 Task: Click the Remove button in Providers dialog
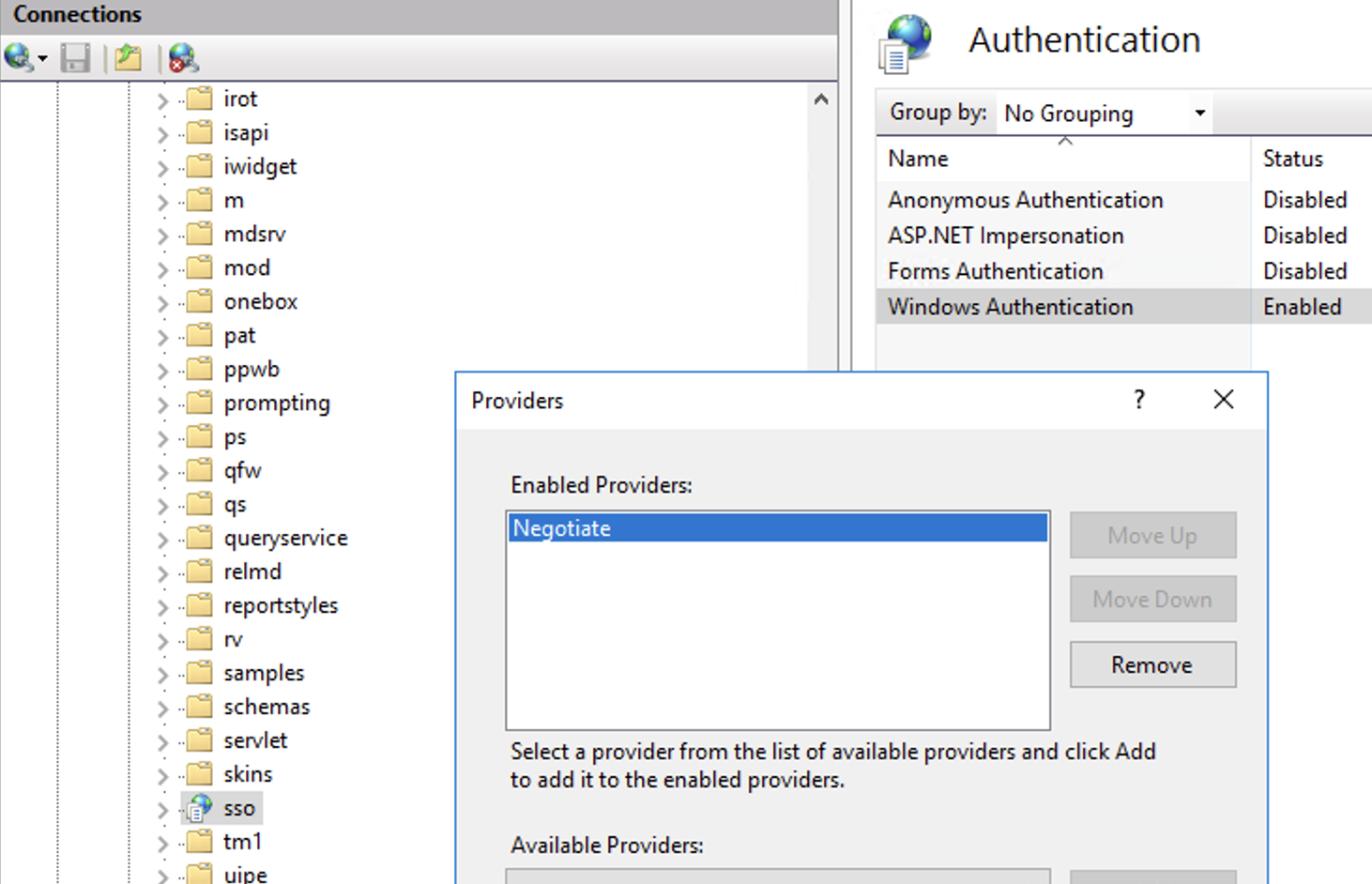pyautogui.click(x=1152, y=664)
